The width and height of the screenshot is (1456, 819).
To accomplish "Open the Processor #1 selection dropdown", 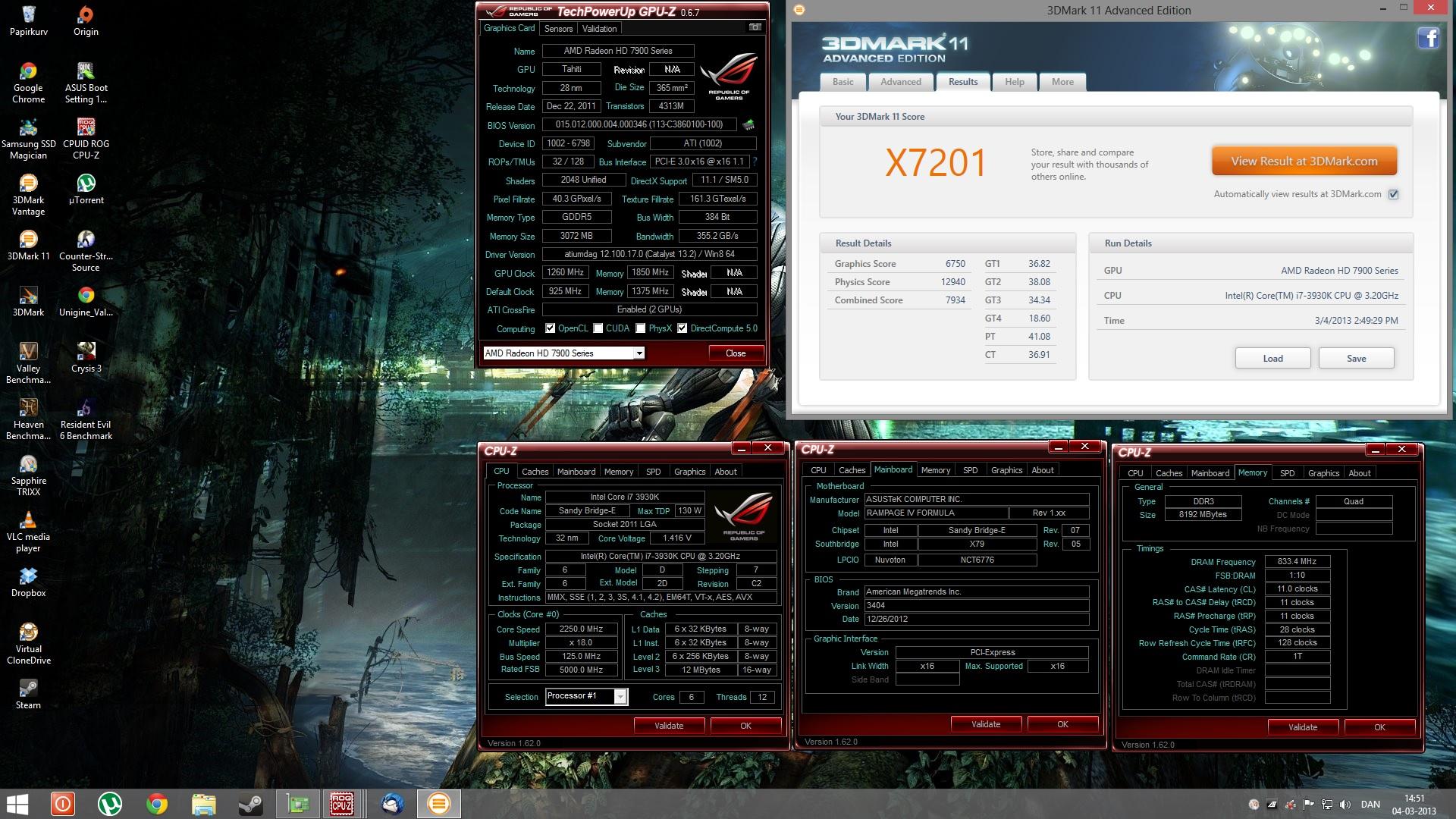I will tap(620, 697).
